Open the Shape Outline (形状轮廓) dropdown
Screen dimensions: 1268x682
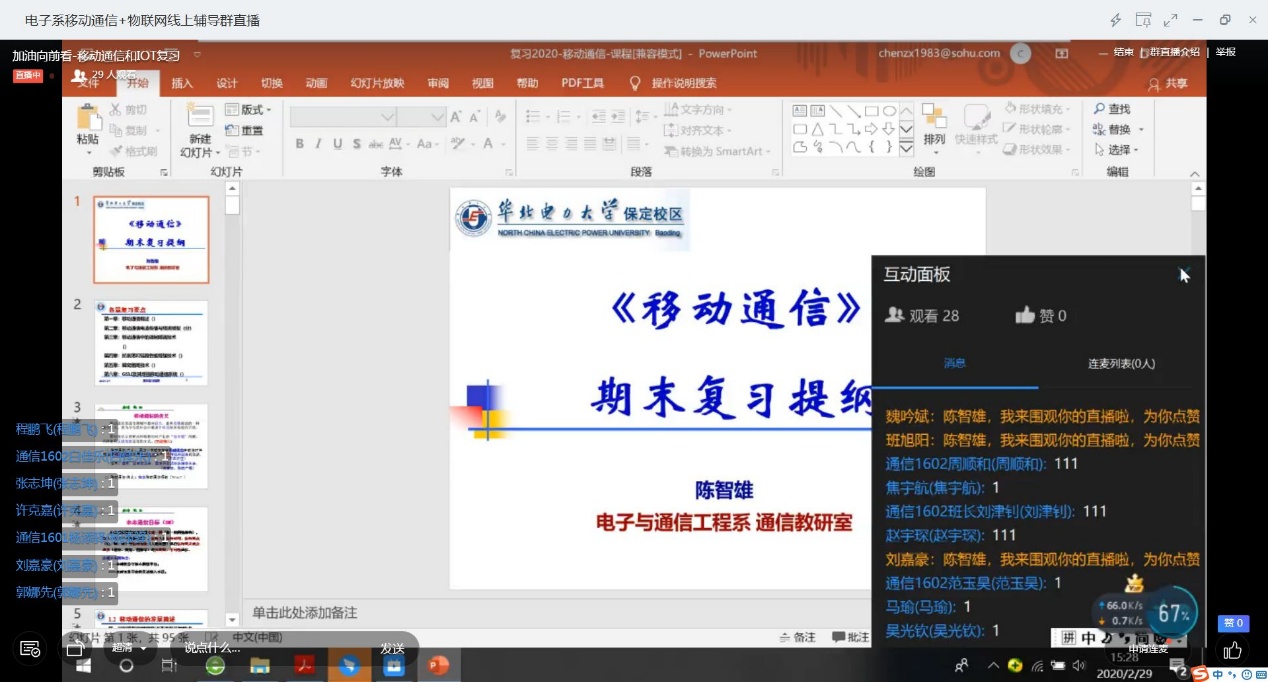1037,130
